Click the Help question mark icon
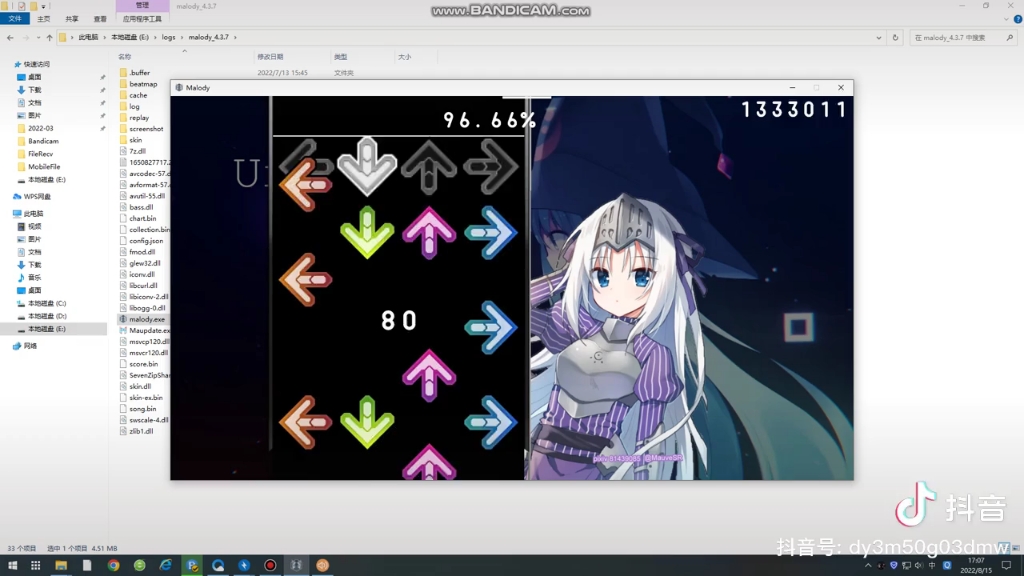1024x576 pixels. coord(1017,19)
